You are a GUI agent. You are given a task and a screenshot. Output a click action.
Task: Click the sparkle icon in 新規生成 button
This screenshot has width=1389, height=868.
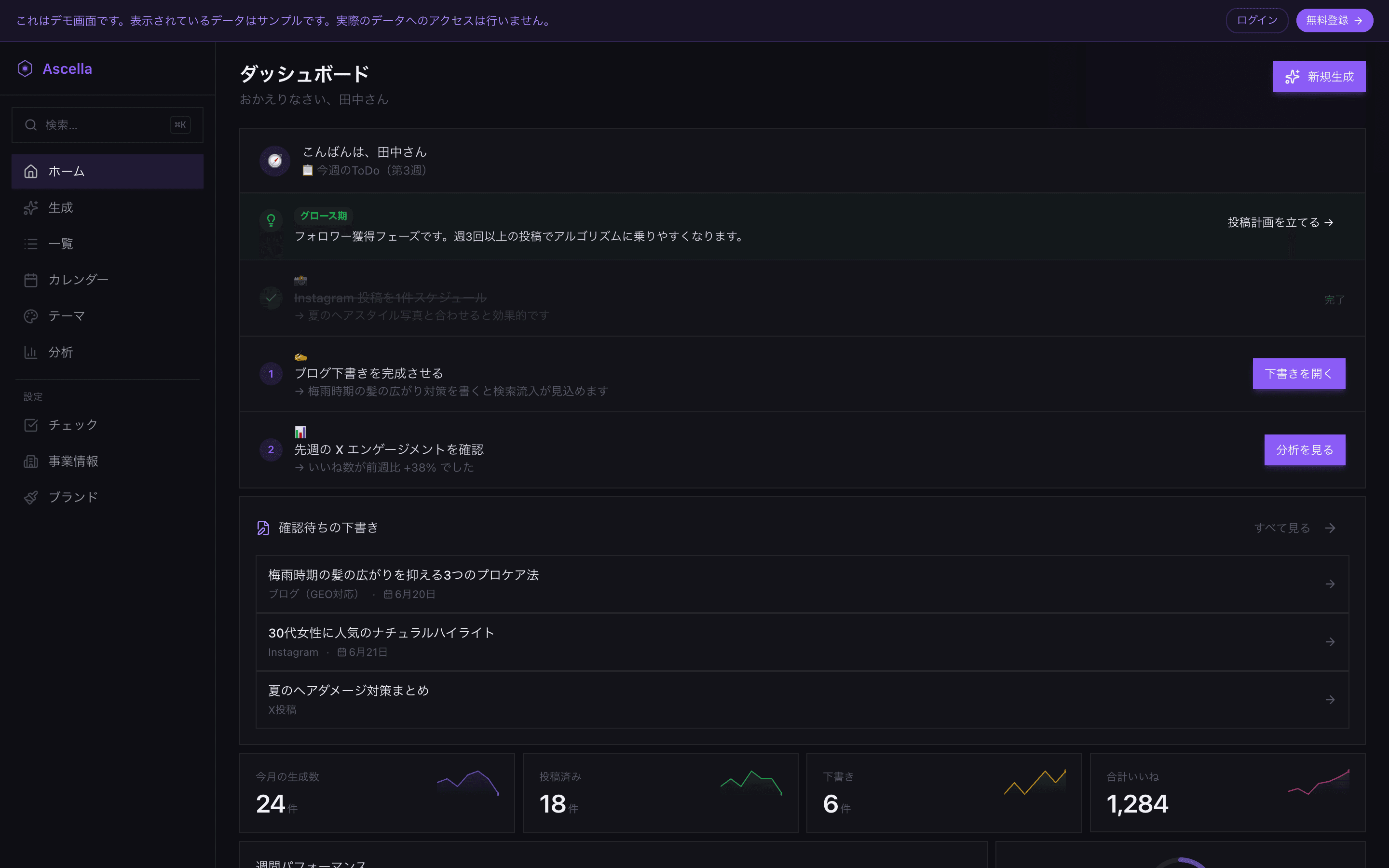1293,76
